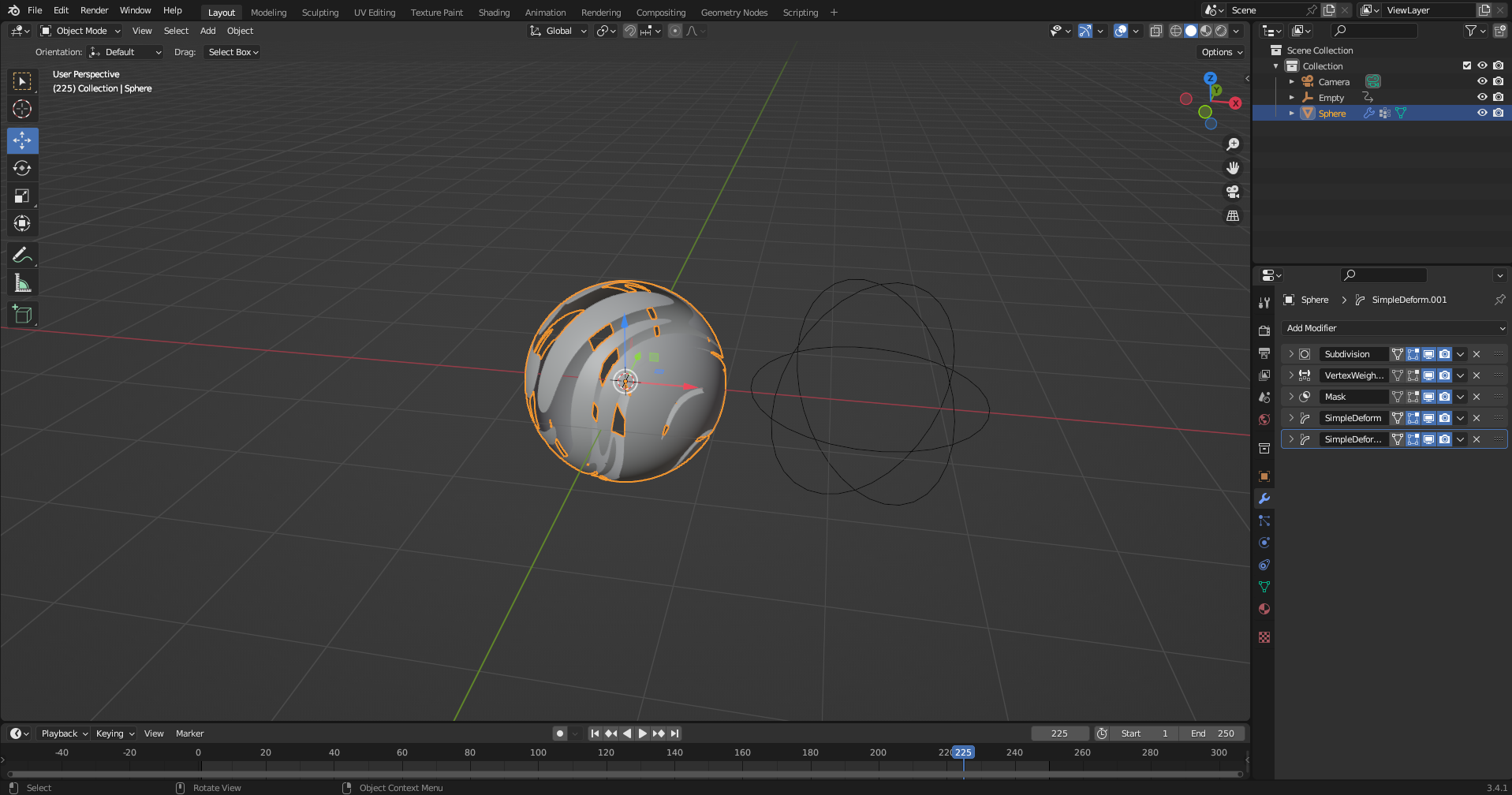Toggle camera view icon in viewport
The height and width of the screenshot is (795, 1512).
click(1233, 192)
